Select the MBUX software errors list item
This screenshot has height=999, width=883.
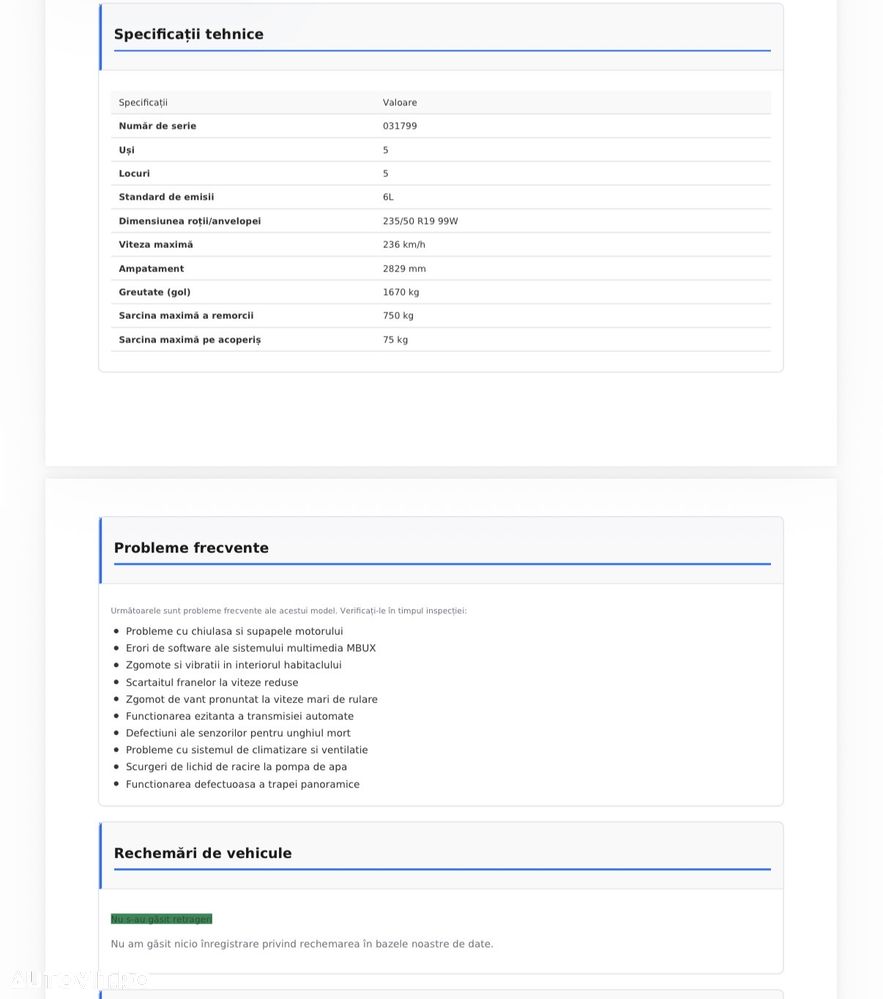coord(250,648)
